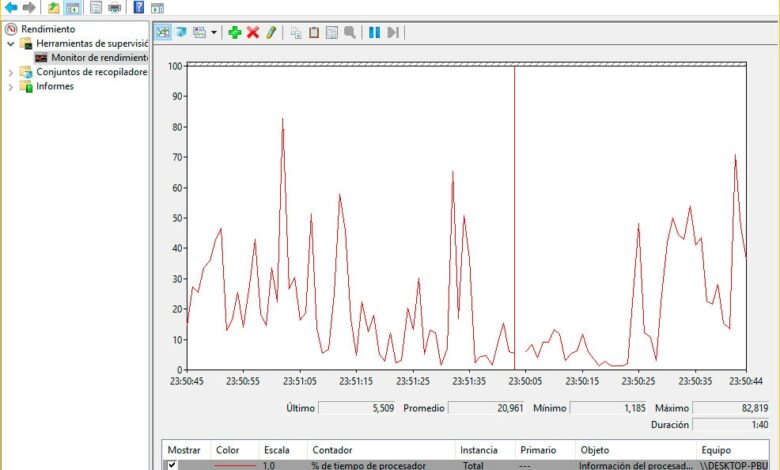This screenshot has width=780, height=470.
Task: Click the zoom magnifier icon
Action: (x=350, y=32)
